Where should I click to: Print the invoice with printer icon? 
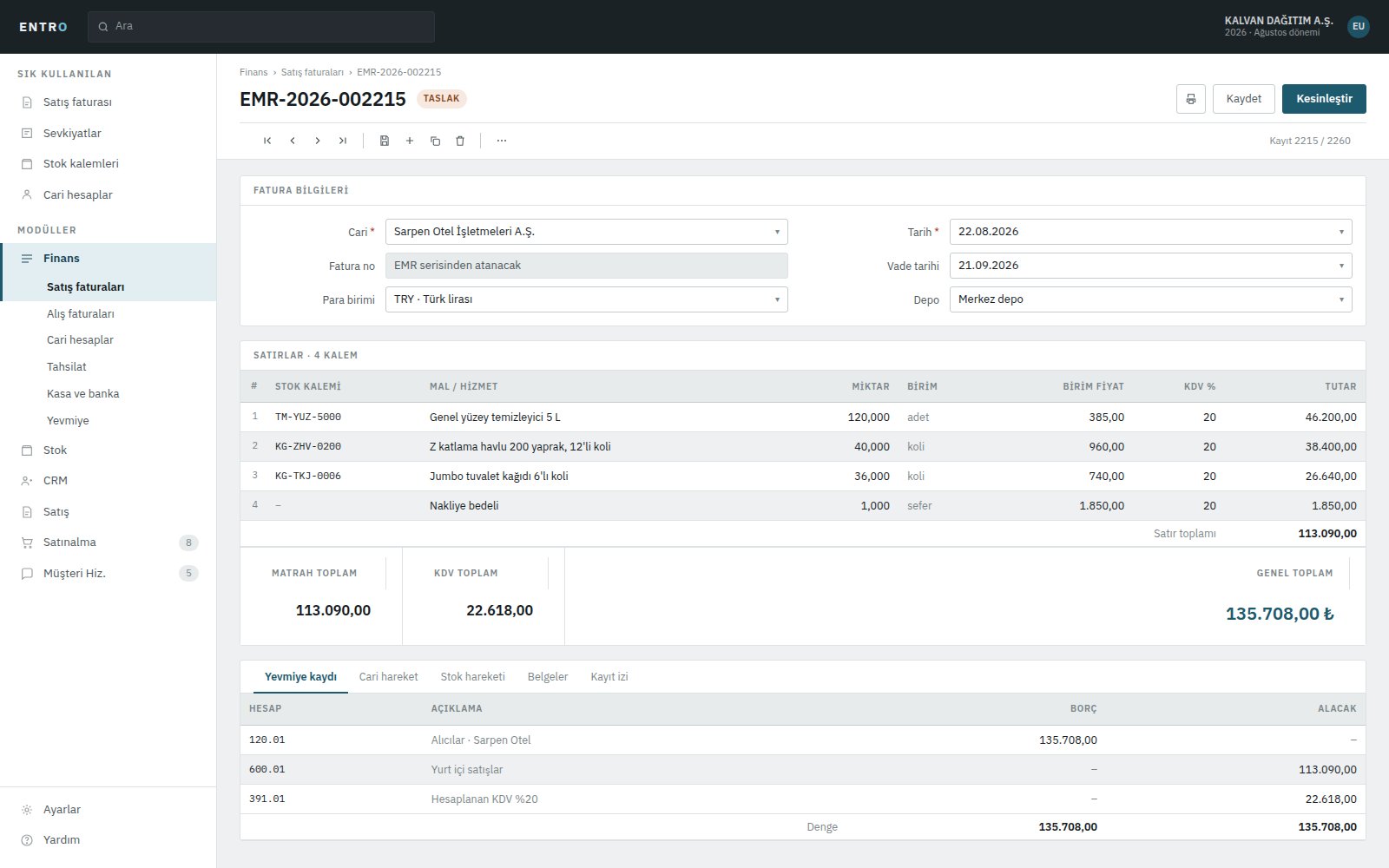[1191, 99]
